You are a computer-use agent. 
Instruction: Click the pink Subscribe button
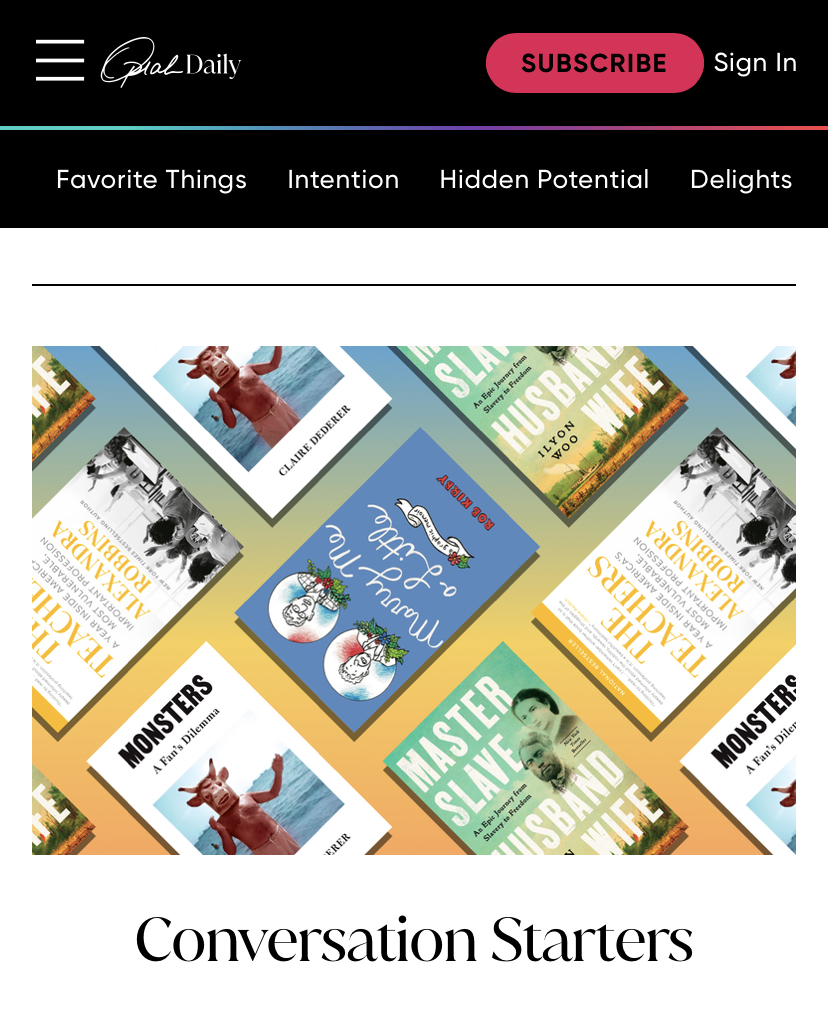[x=594, y=63]
